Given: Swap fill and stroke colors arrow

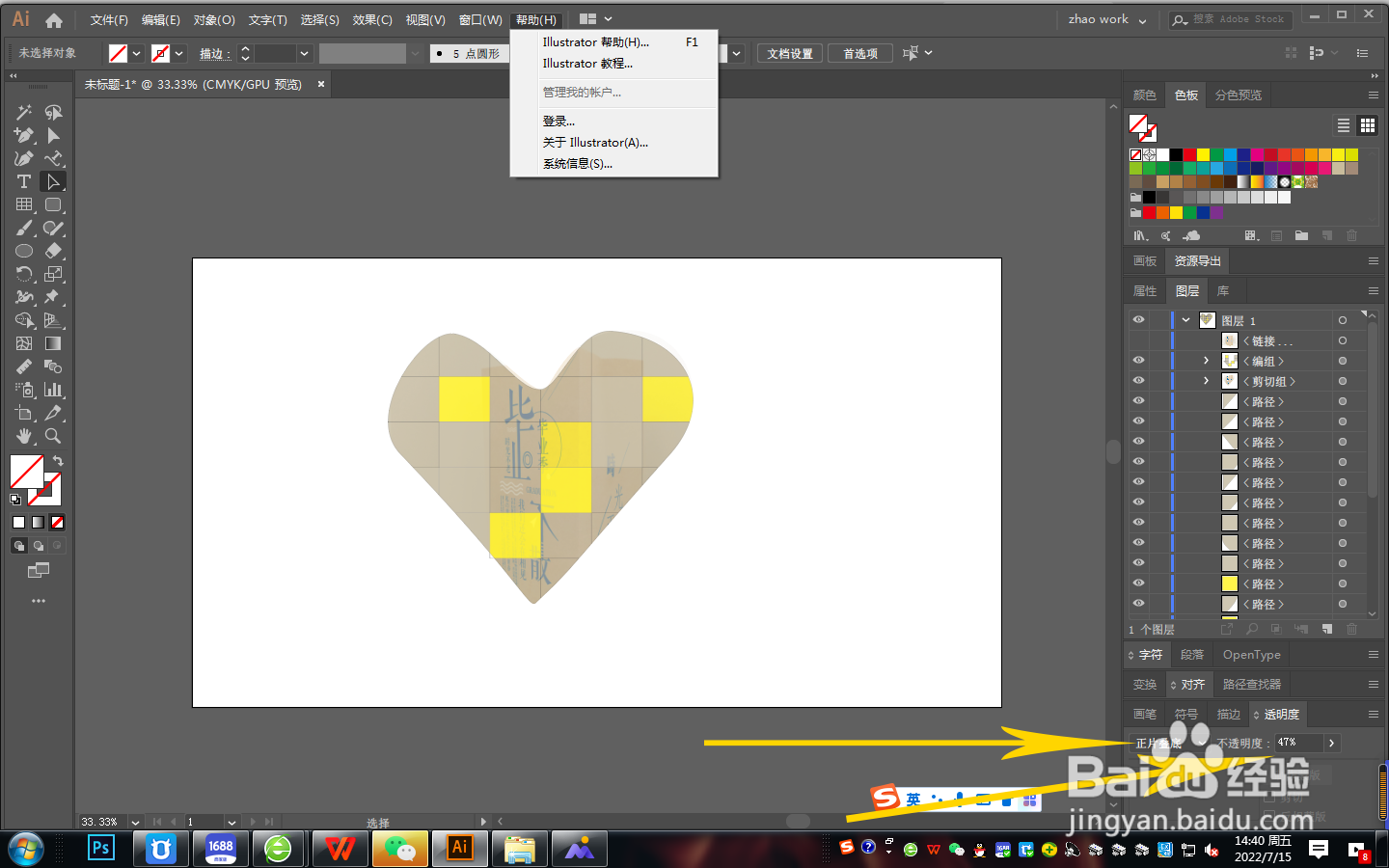Looking at the screenshot, I should [x=58, y=461].
